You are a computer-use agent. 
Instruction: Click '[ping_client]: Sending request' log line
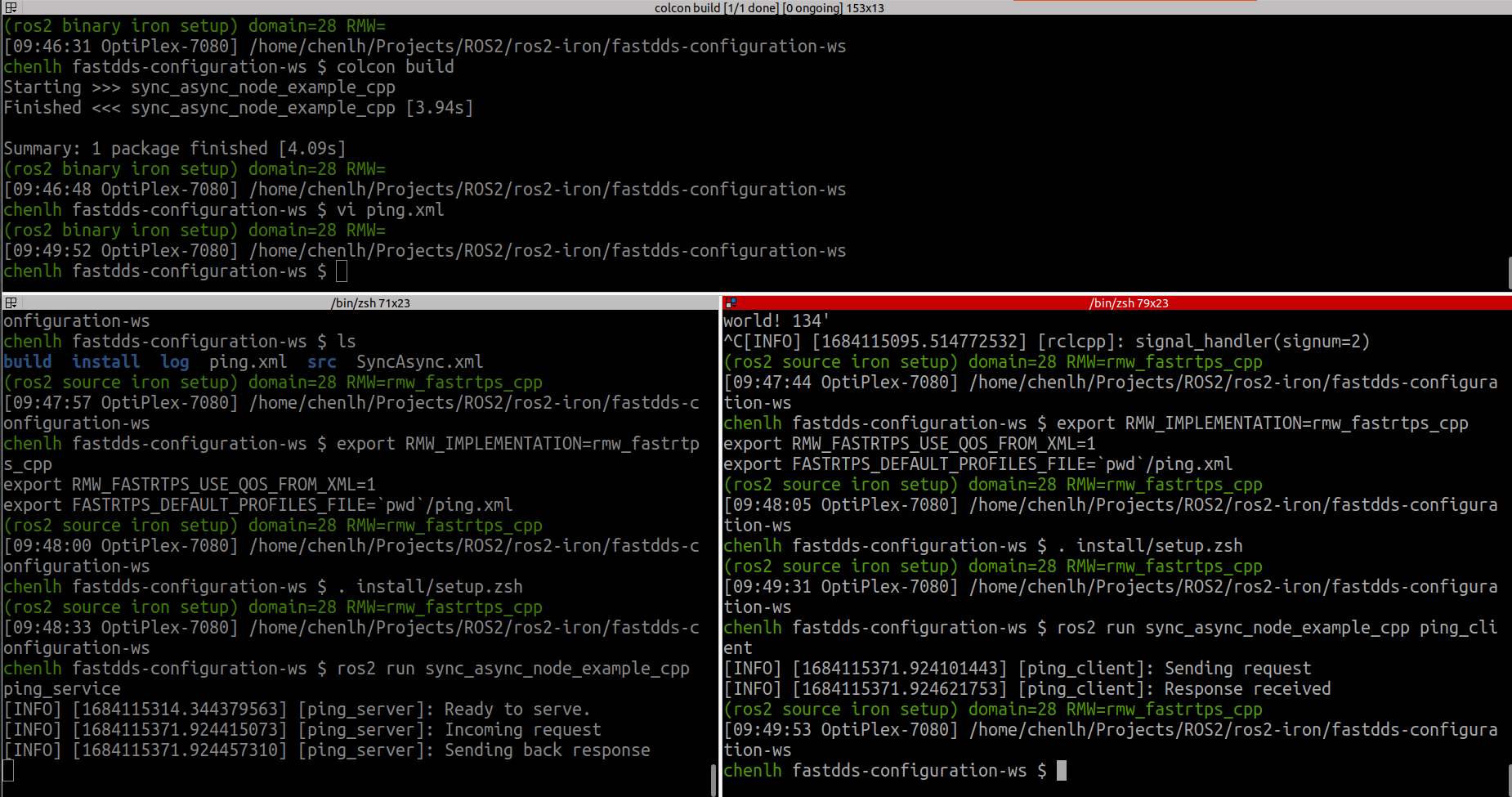[1017, 669]
